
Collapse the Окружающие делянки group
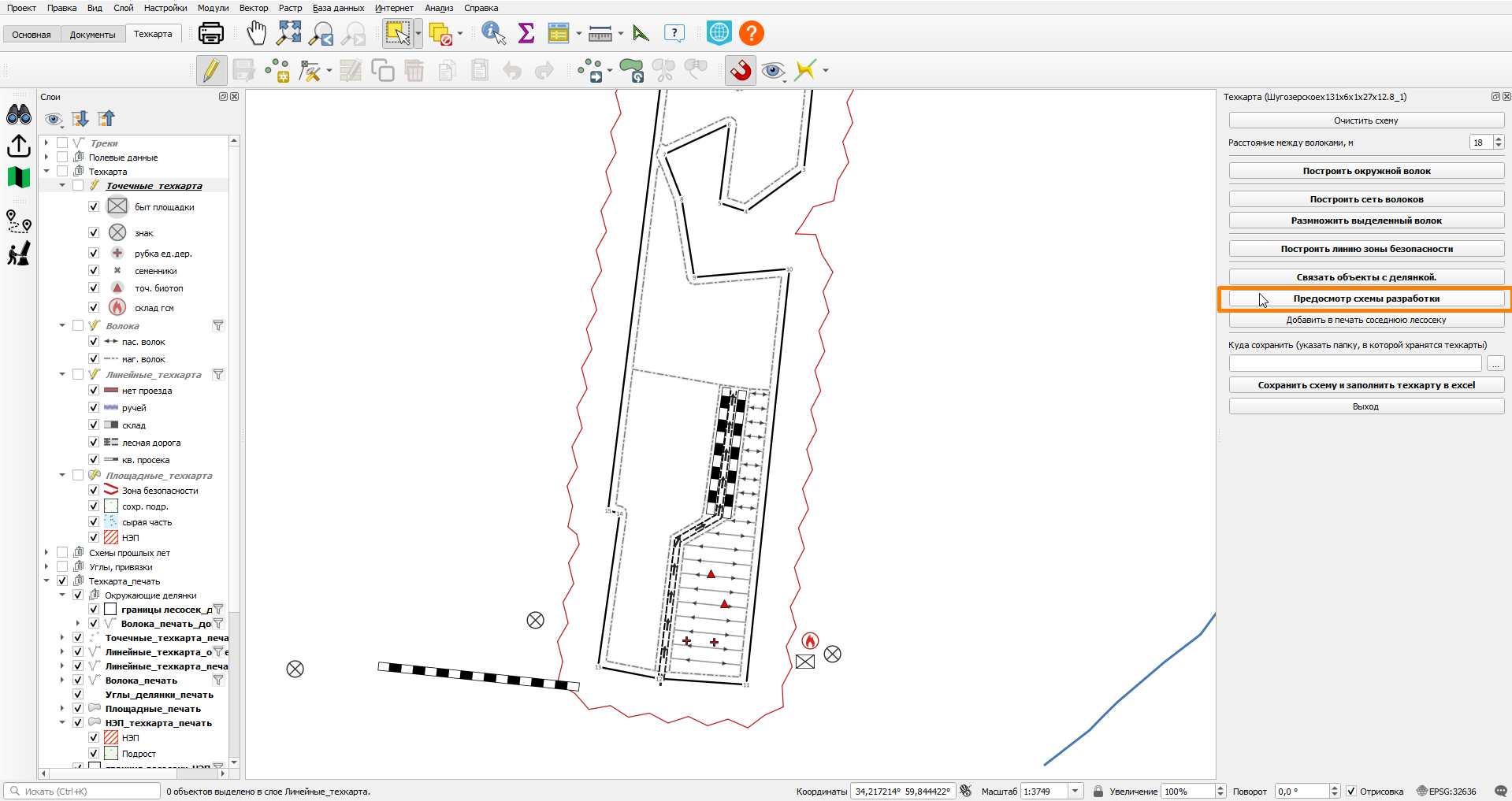62,595
